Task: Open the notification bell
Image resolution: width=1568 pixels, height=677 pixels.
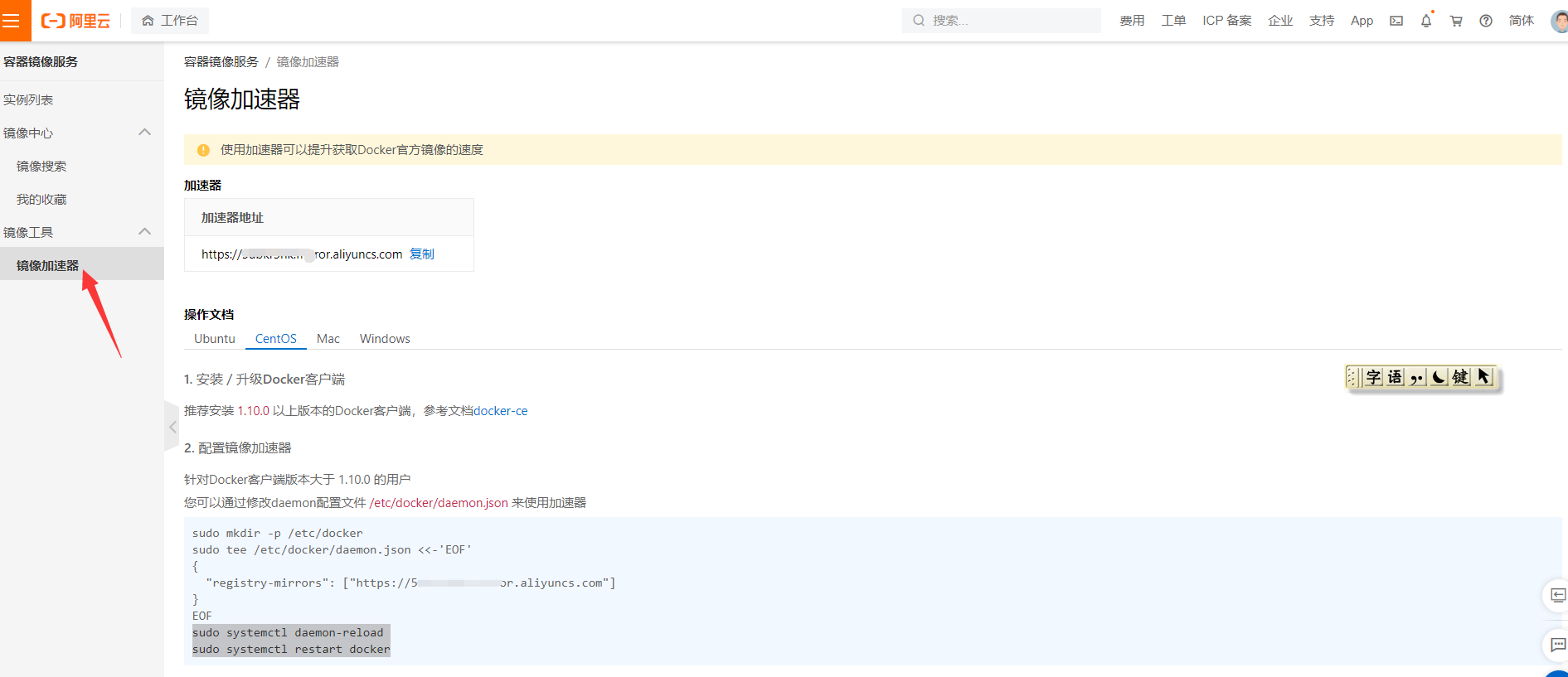Action: click(1426, 21)
